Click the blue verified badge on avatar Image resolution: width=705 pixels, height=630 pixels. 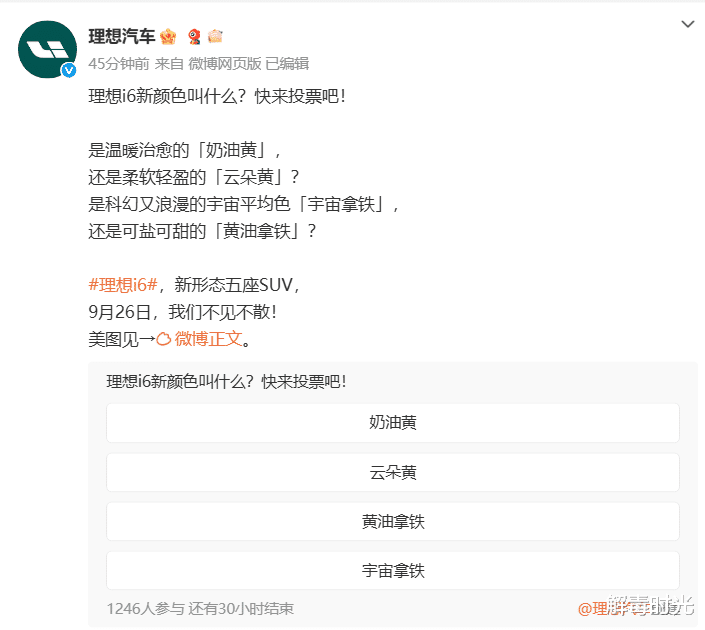click(x=69, y=70)
